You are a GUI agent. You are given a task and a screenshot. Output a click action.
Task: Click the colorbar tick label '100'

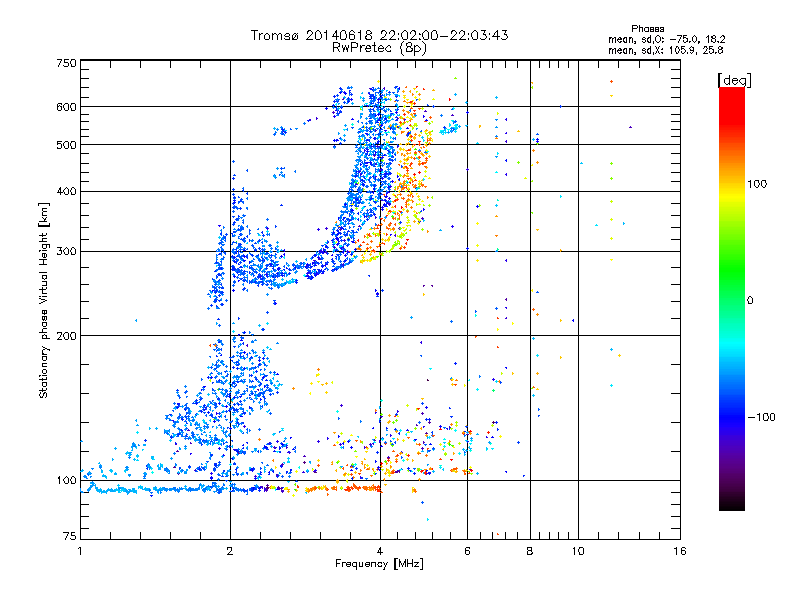pos(757,184)
